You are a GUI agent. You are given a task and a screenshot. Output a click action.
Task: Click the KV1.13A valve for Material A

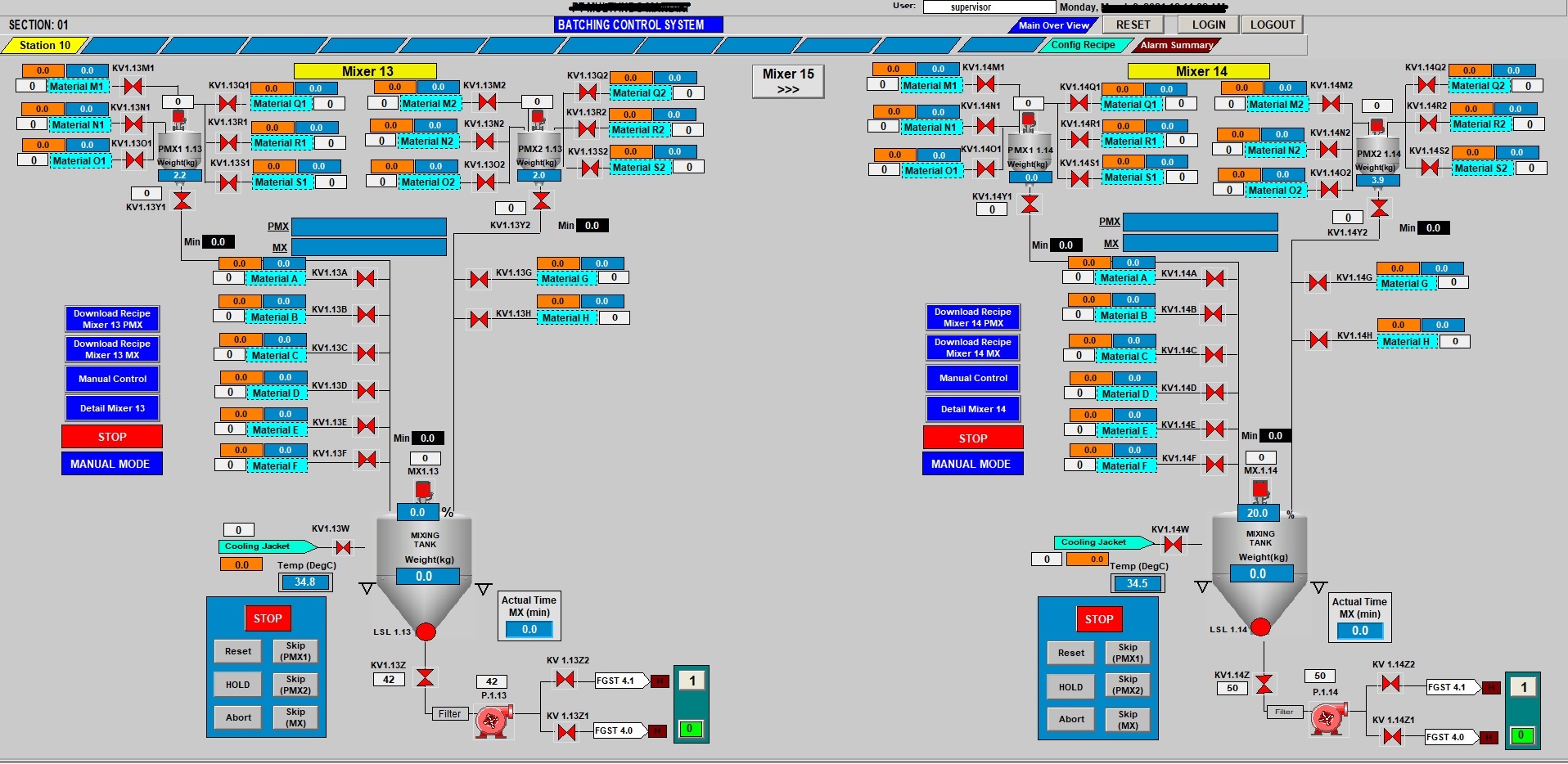tap(366, 279)
